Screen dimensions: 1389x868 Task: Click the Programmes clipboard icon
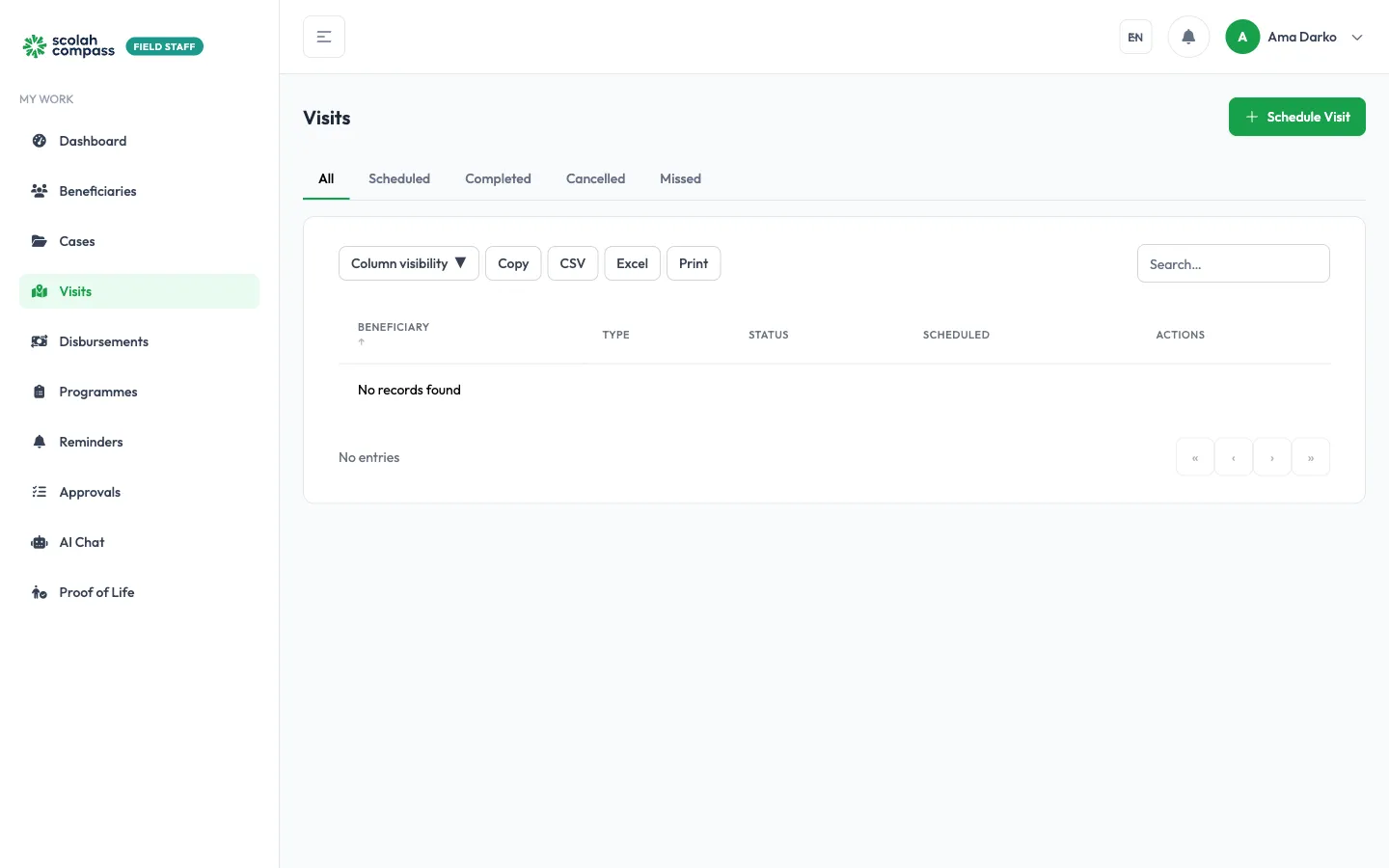(40, 392)
